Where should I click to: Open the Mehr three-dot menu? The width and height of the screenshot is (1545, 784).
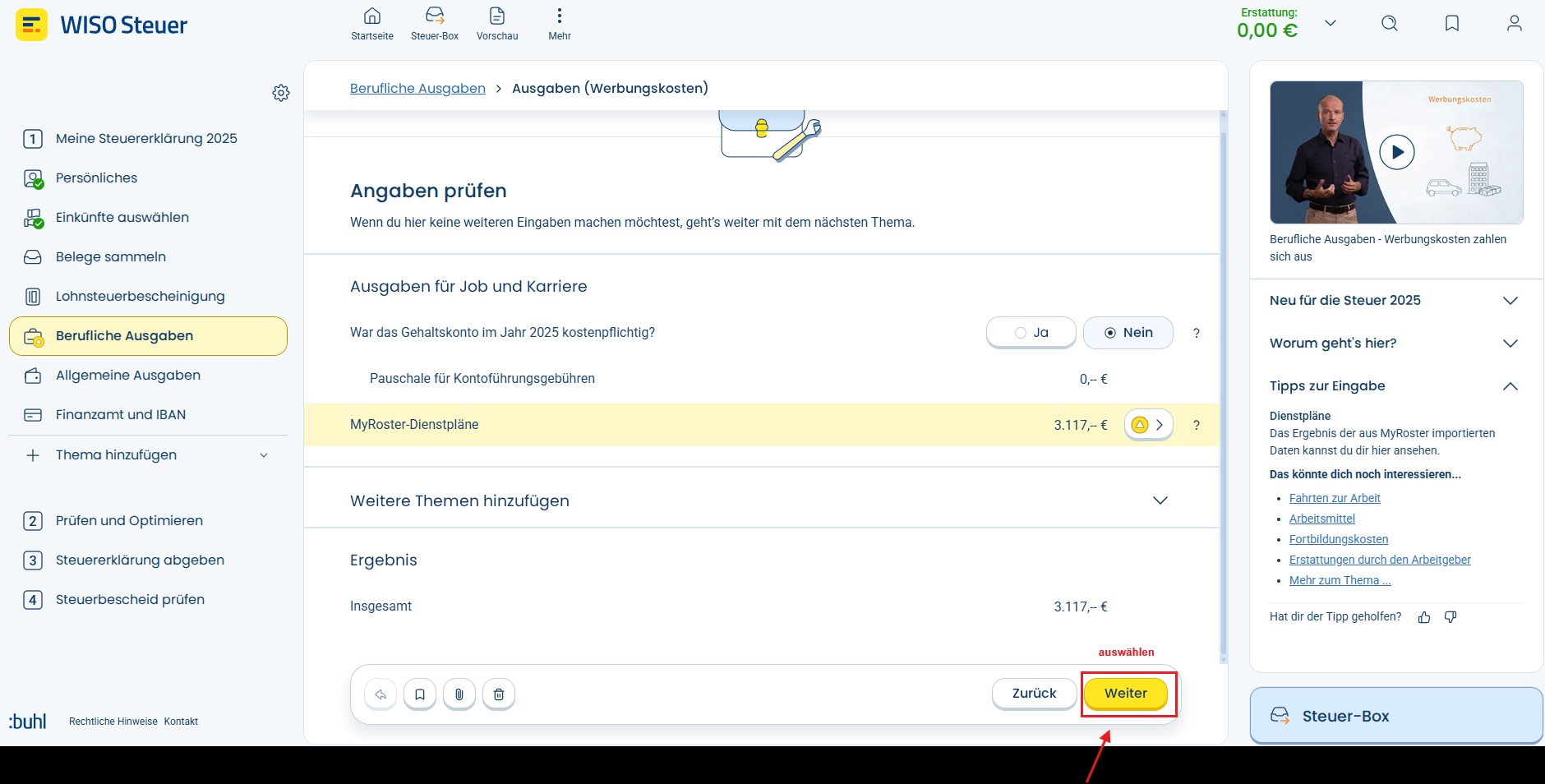(x=560, y=24)
